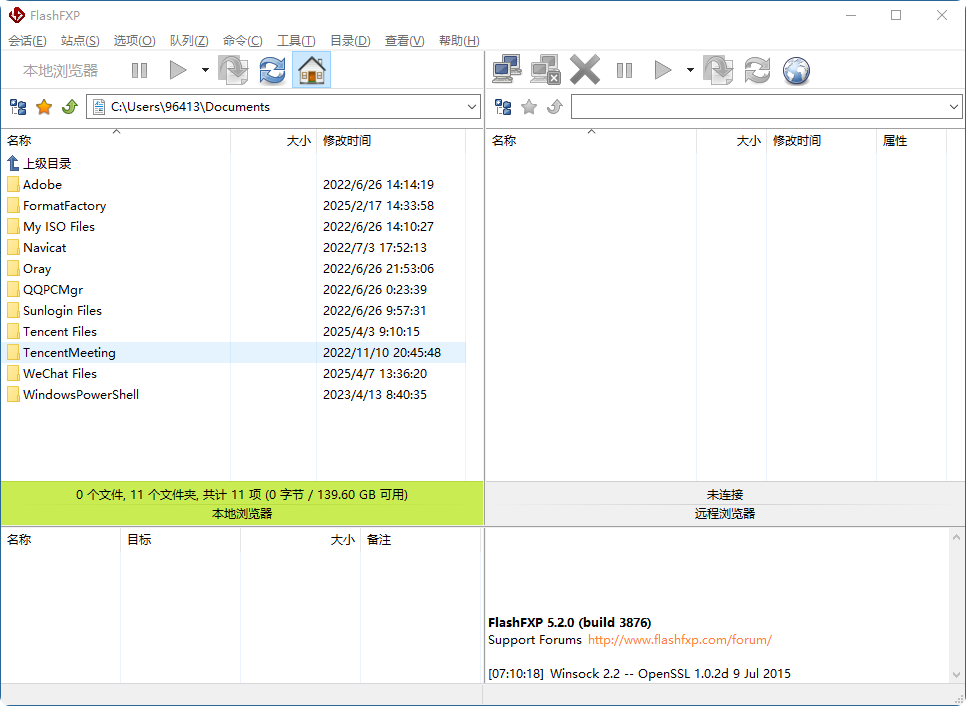
Task: Click the abort X icon
Action: pos(585,69)
